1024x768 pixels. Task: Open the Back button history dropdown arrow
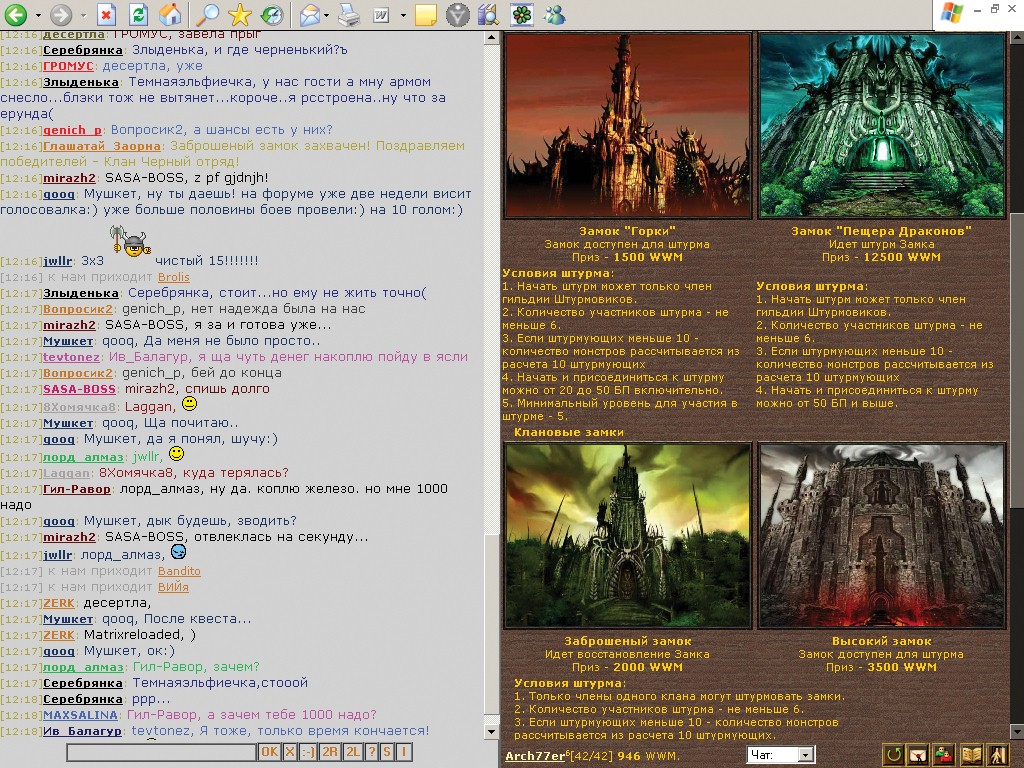click(38, 14)
